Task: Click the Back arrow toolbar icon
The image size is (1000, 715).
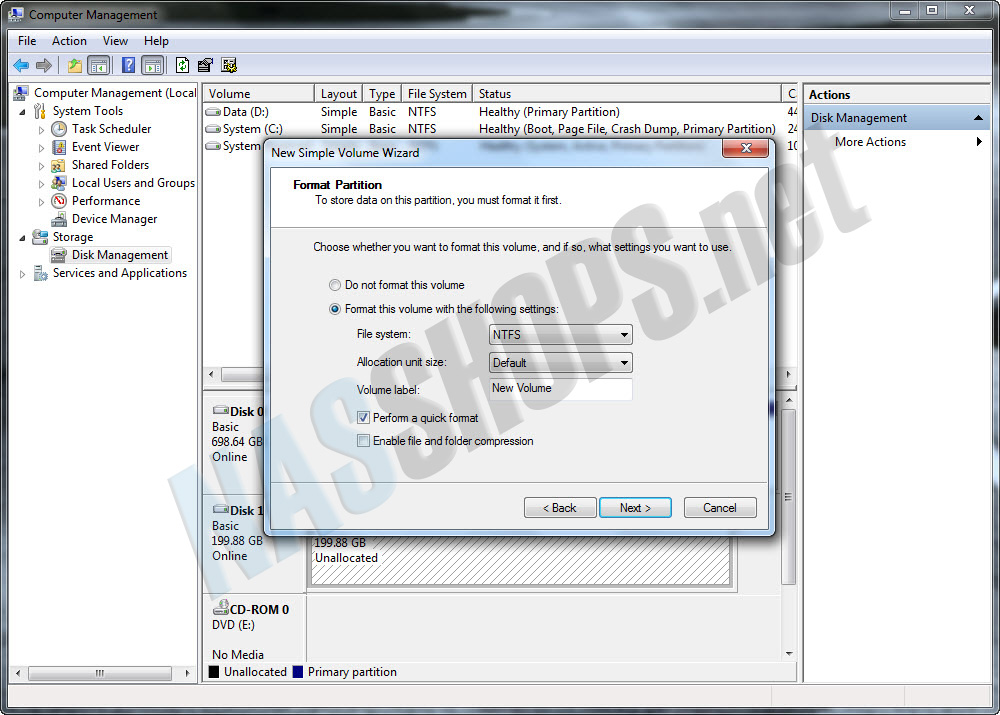Action: (21, 65)
